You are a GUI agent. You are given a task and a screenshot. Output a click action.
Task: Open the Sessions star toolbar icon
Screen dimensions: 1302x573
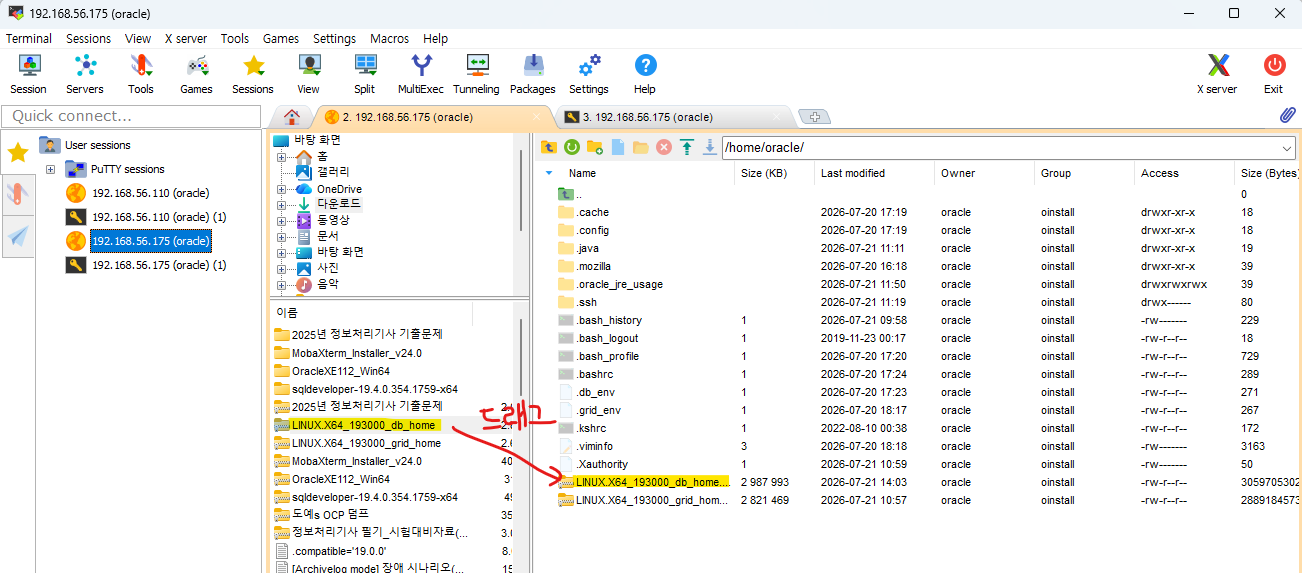click(253, 74)
